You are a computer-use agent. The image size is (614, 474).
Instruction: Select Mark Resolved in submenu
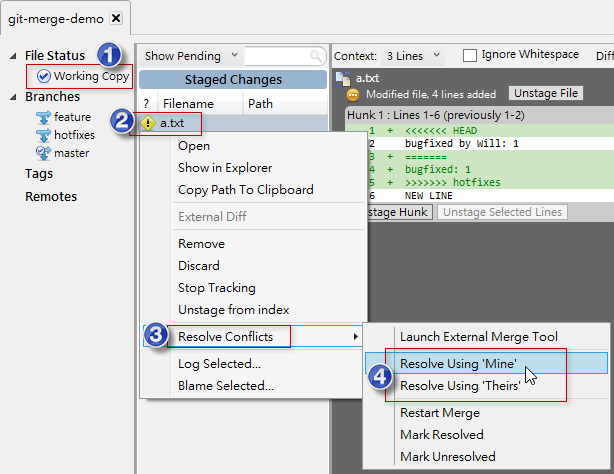pos(441,435)
